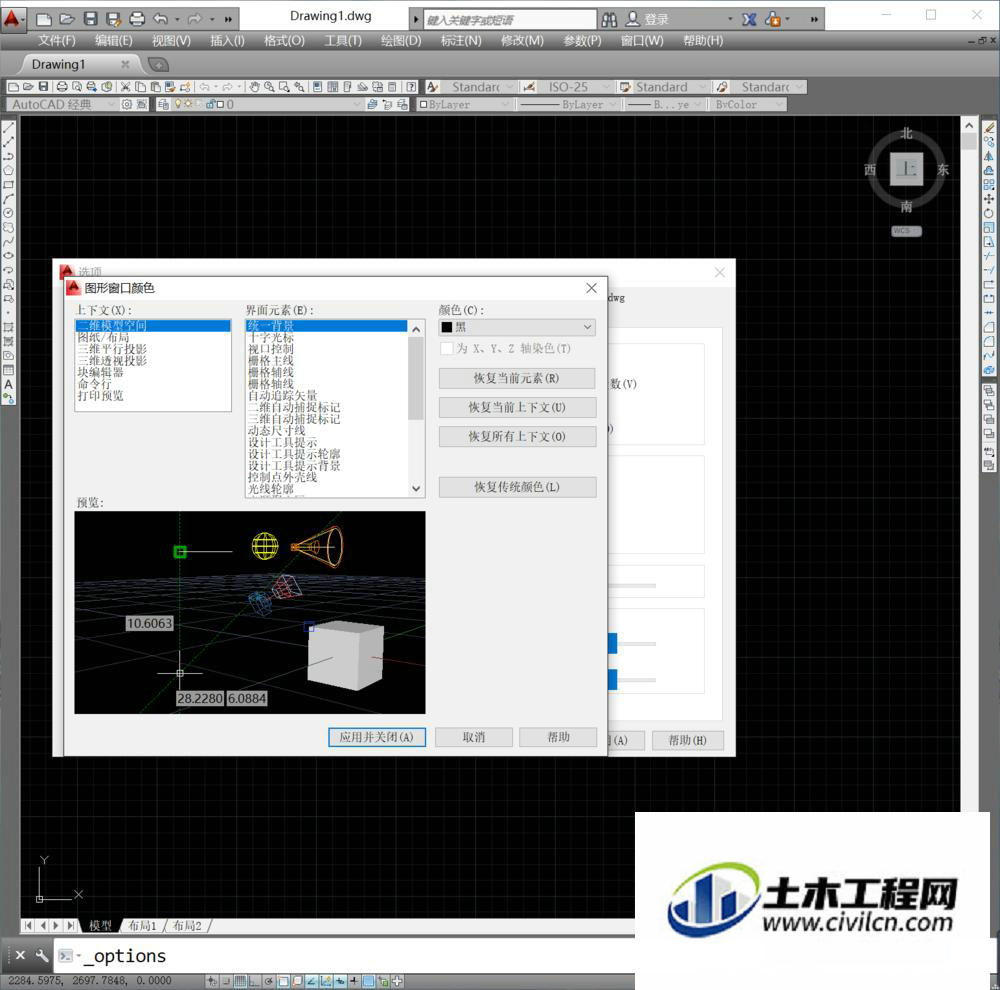The width and height of the screenshot is (1000, 990).
Task: Click the Multileader Style icon
Action: coord(722,87)
